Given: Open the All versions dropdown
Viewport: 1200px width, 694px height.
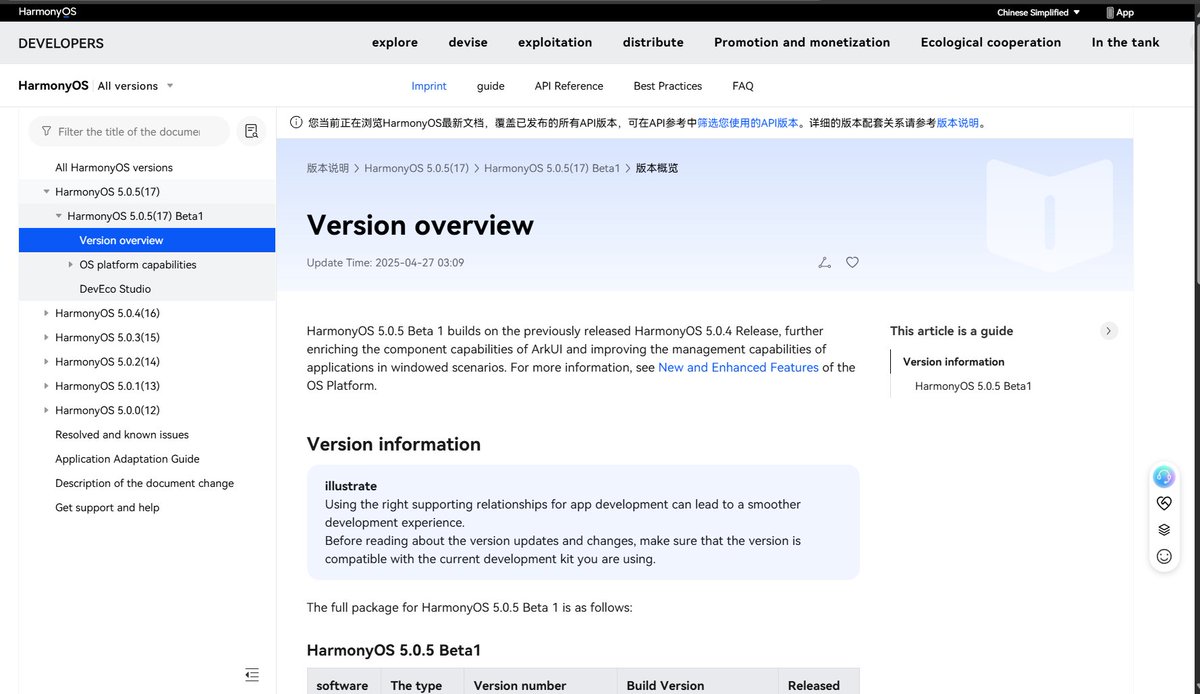Looking at the screenshot, I should coord(135,86).
